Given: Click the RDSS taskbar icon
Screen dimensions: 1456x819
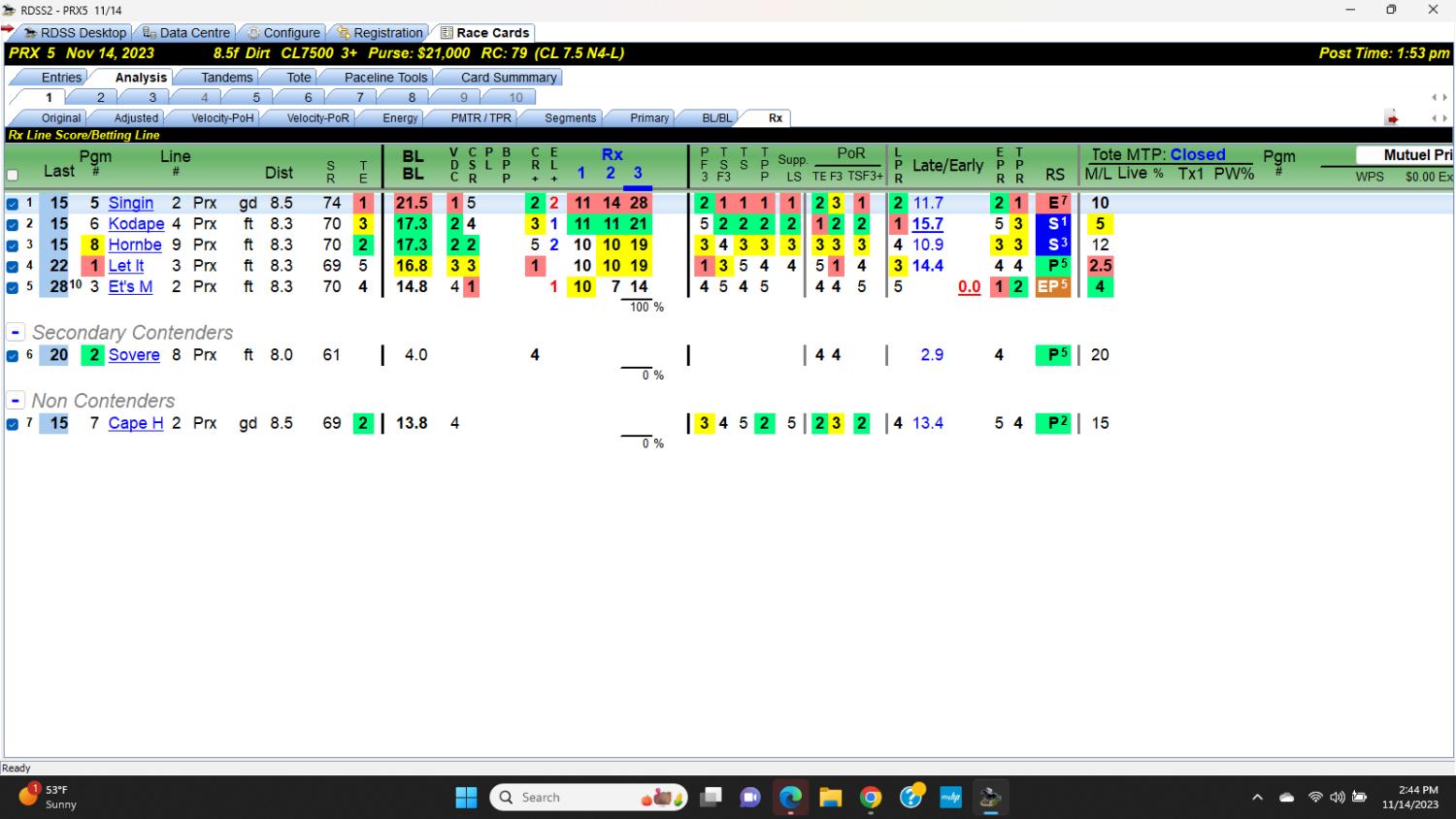Looking at the screenshot, I should pos(990,798).
